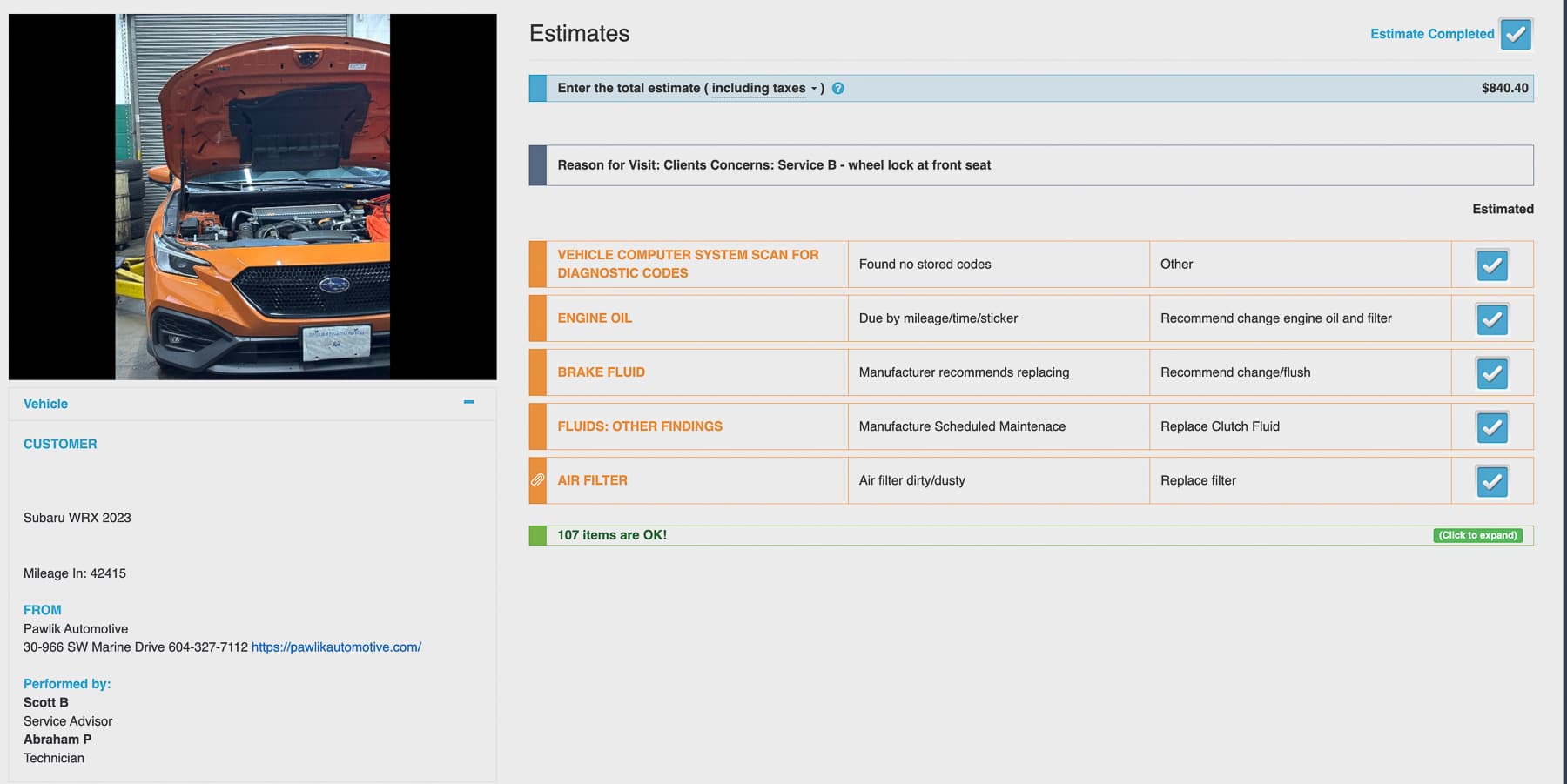Select the ENGINE OIL item heading
The image size is (1567, 784).
click(595, 318)
